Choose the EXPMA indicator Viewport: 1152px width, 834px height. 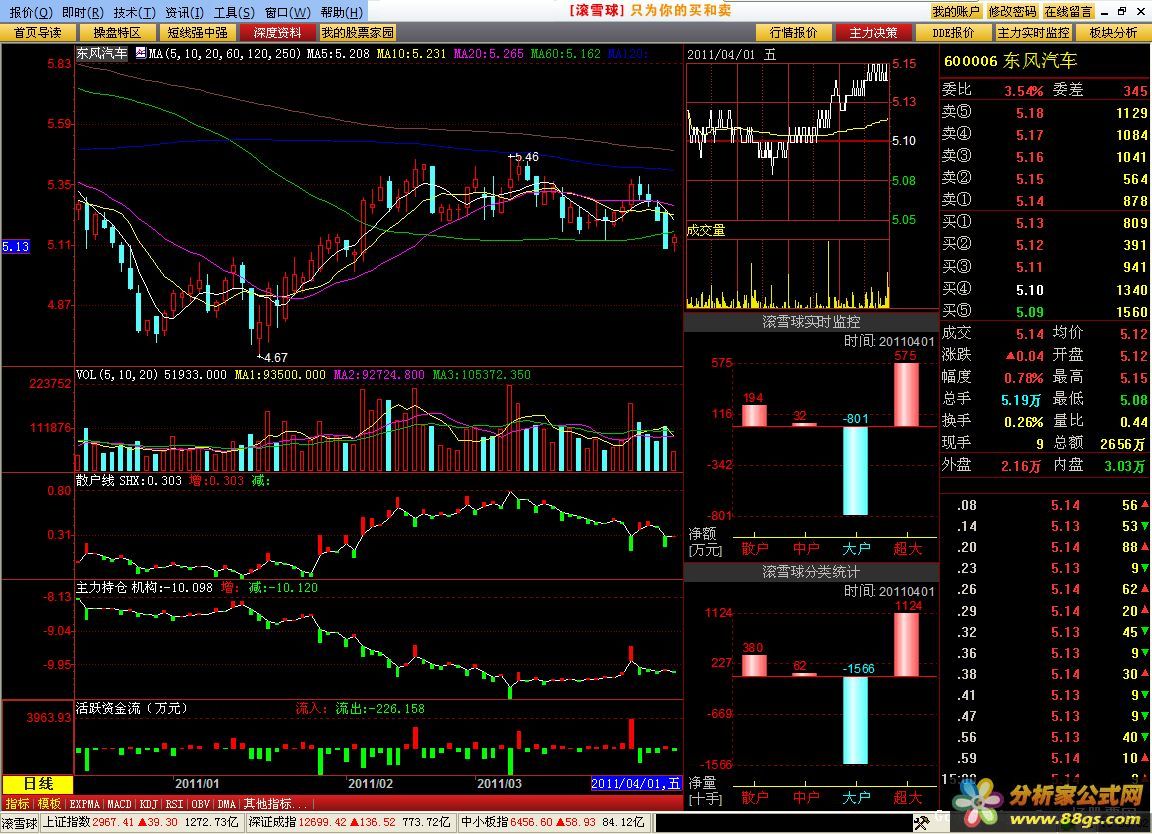click(x=84, y=804)
